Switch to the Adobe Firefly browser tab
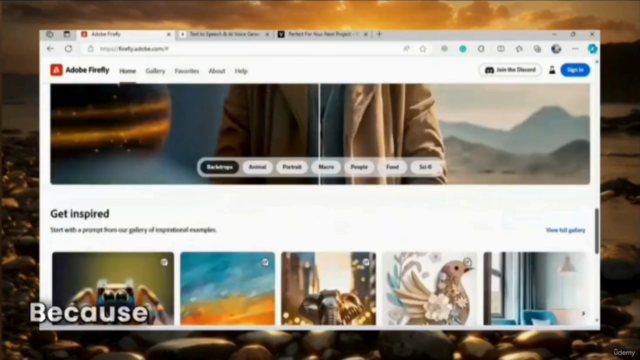This screenshot has height=360, width=640. pyautogui.click(x=126, y=34)
